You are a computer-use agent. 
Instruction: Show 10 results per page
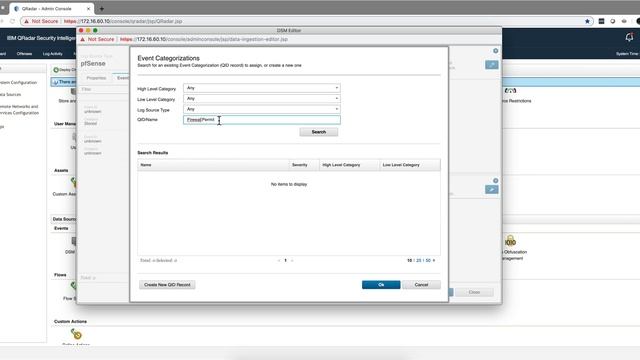[409, 260]
